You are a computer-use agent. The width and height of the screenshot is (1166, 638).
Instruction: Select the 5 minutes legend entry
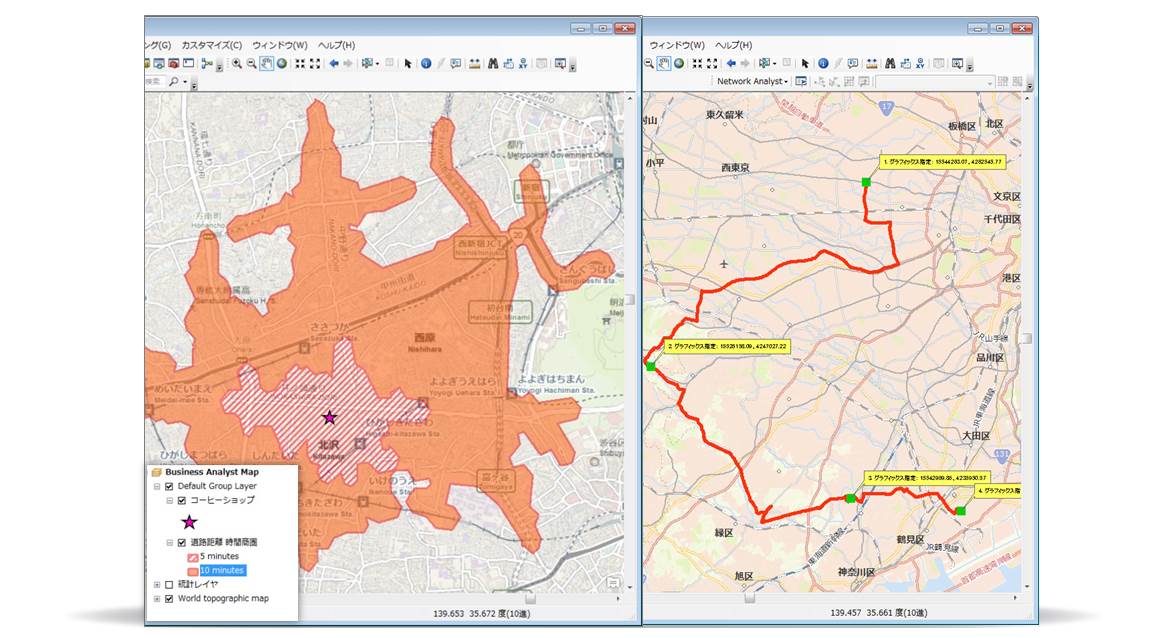219,556
